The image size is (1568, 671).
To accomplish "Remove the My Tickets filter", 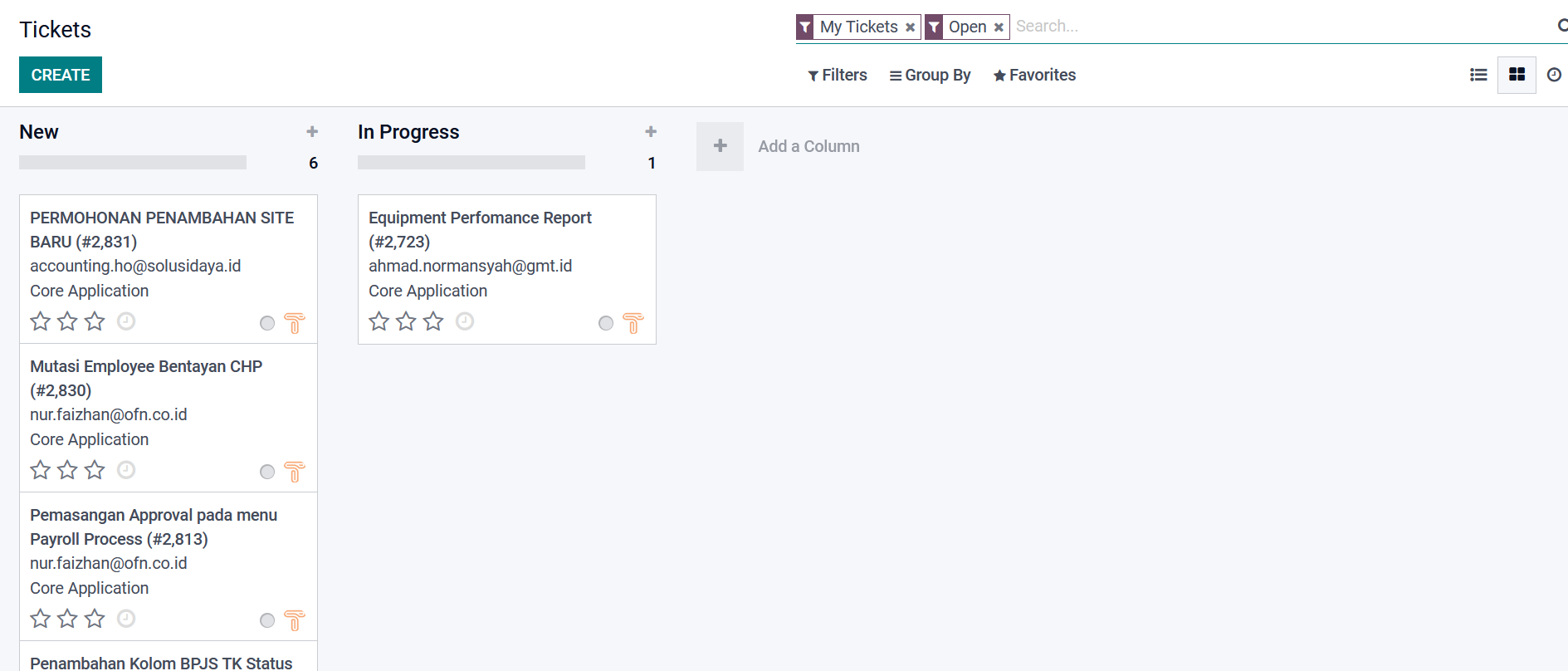I will (x=911, y=27).
